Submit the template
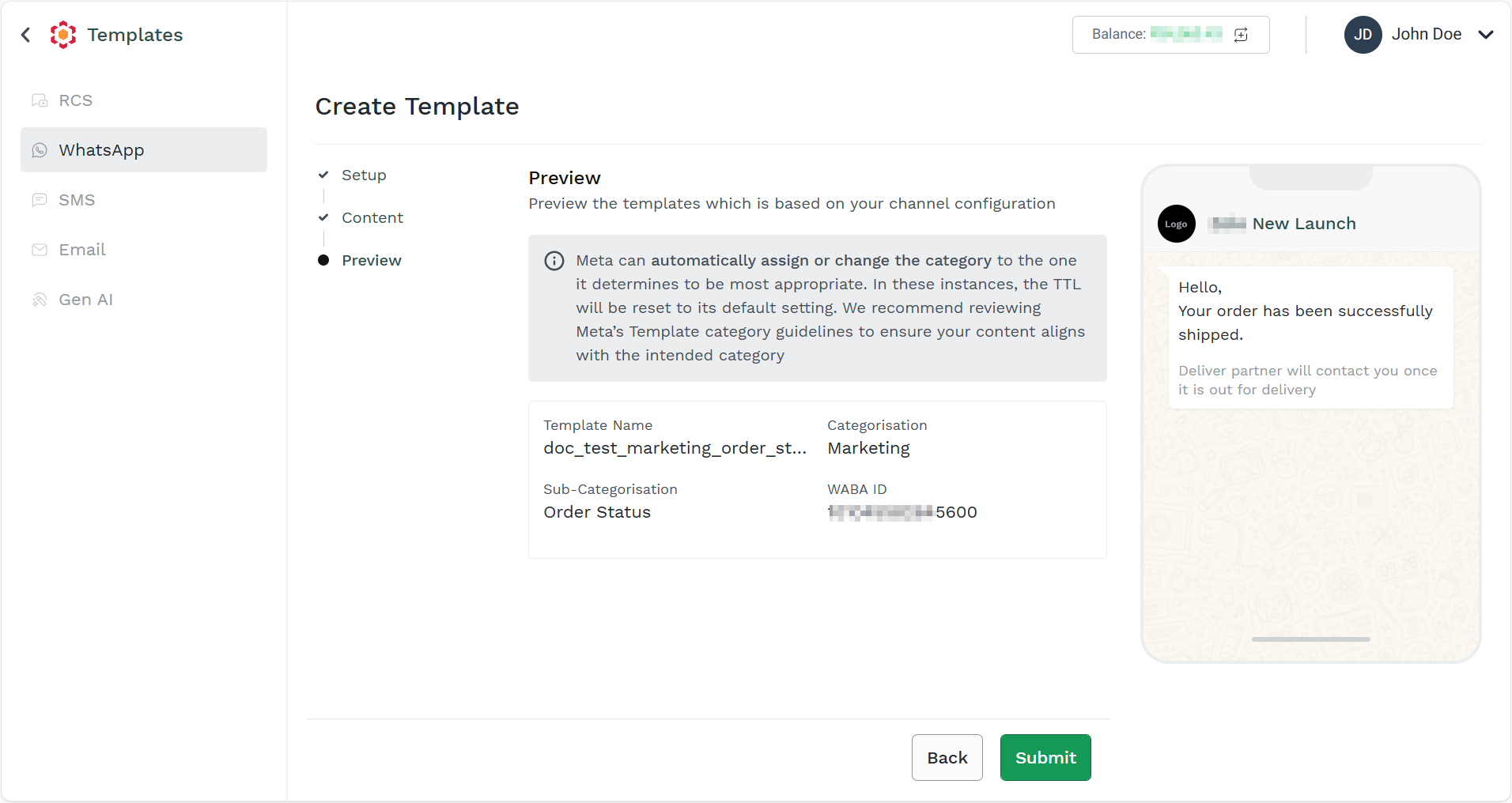1512x803 pixels. 1045,758
